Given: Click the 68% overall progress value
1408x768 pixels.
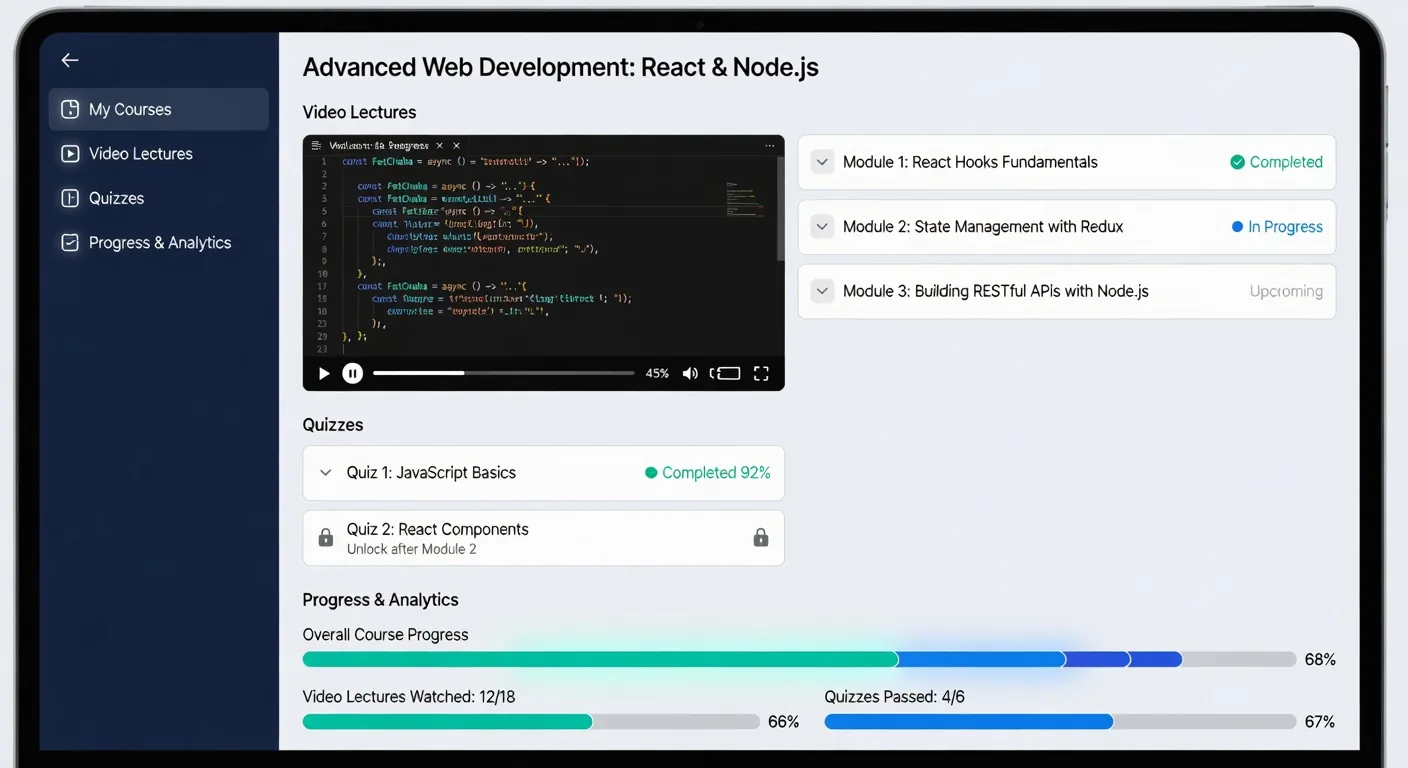Looking at the screenshot, I should pos(1320,660).
